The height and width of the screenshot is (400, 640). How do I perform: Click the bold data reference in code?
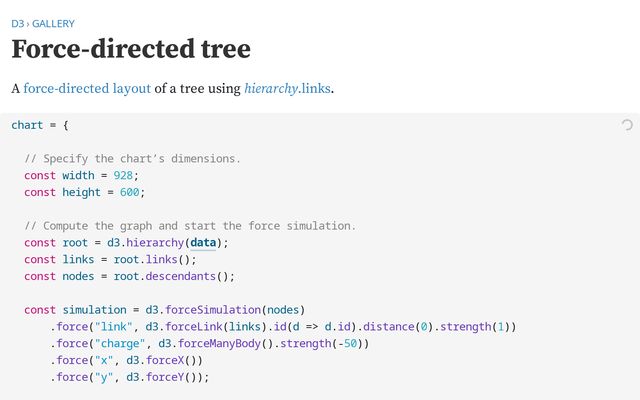point(204,242)
